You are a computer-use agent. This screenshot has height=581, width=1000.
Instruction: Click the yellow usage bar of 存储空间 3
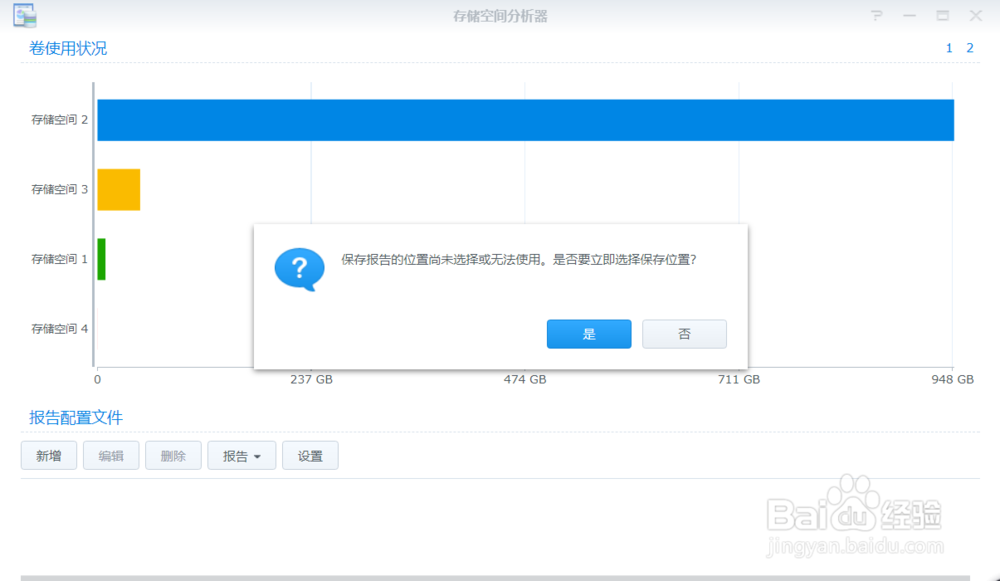click(117, 189)
